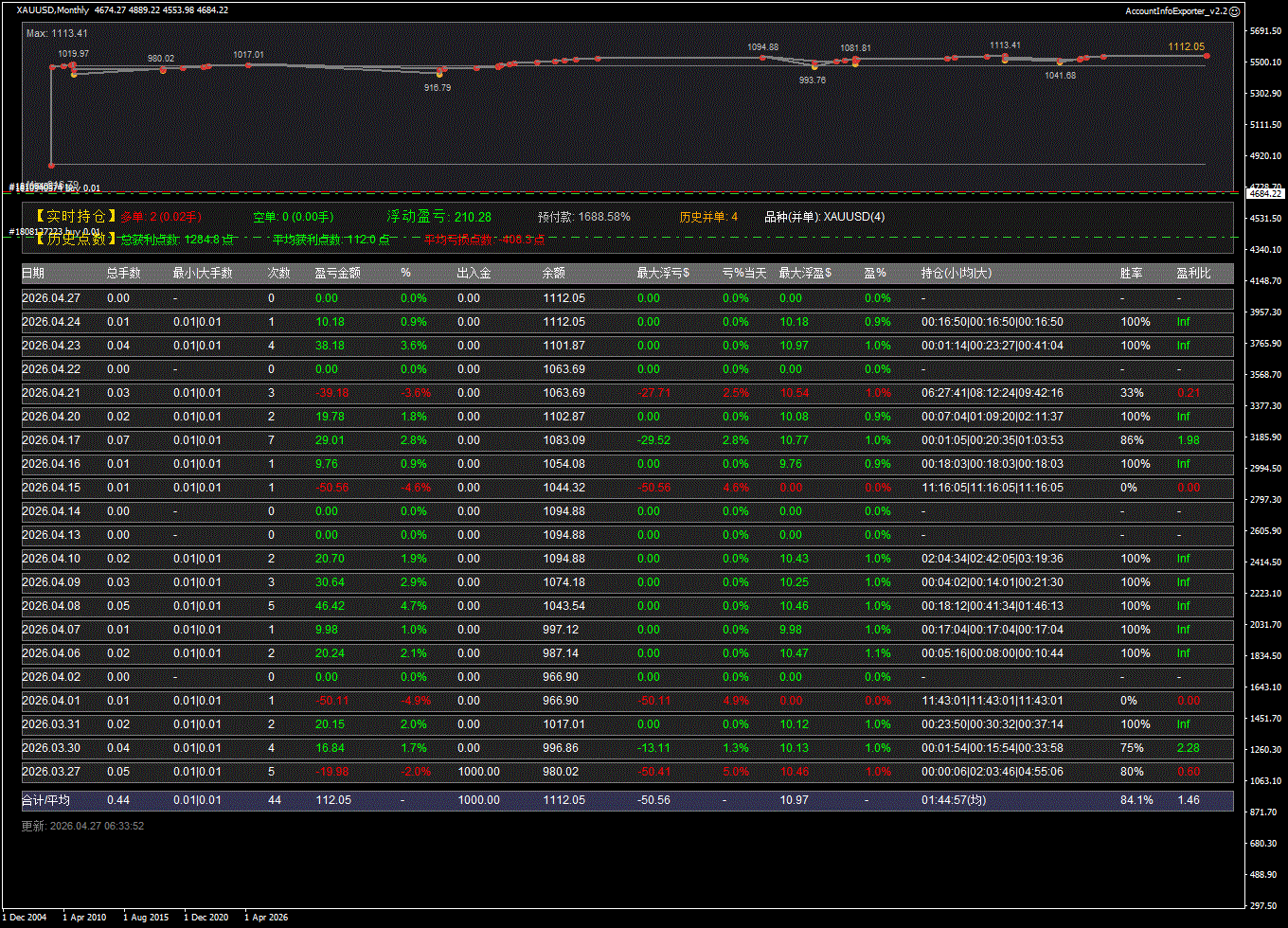Click the 品种(并单): XAUUSD(4) text

tap(824, 217)
